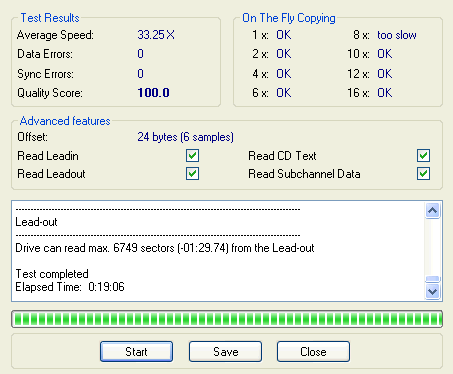Click the 'Test completed' log line
The image size is (453, 374).
click(x=52, y=274)
